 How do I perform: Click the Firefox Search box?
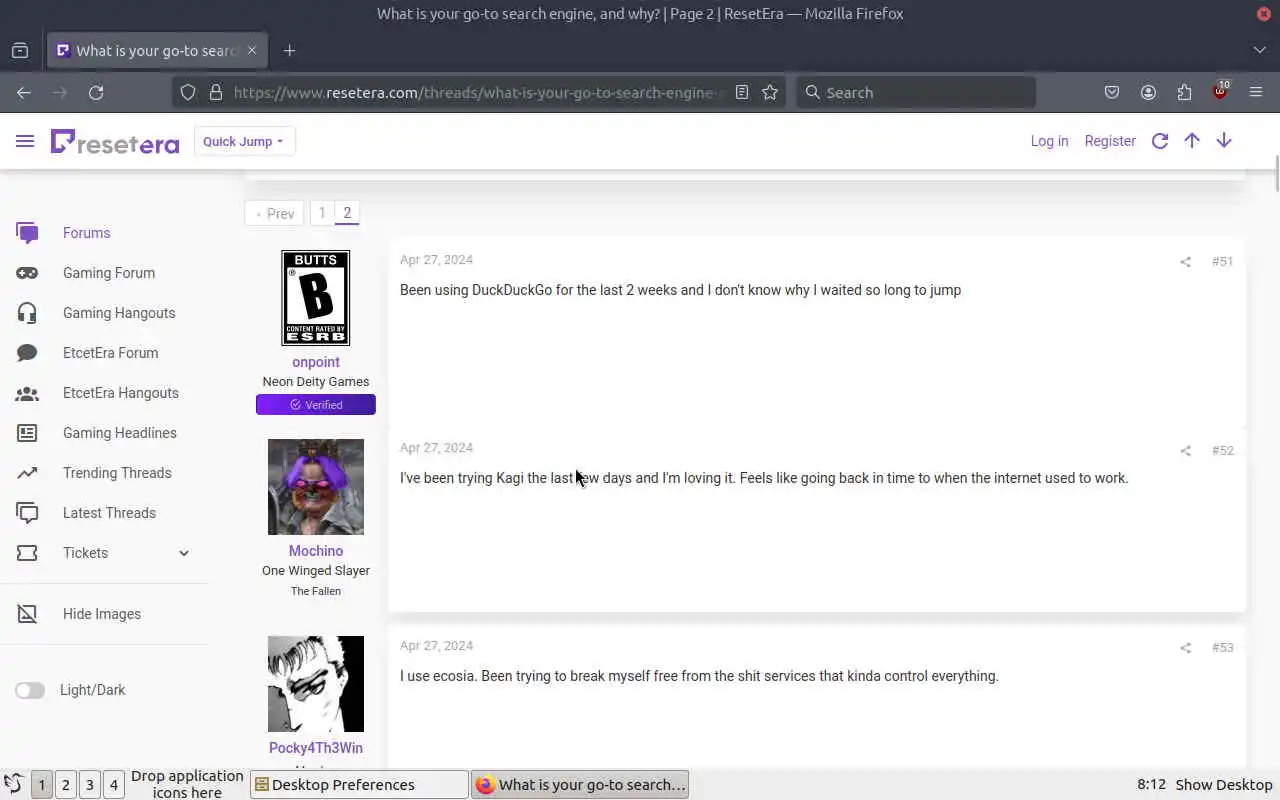pos(916,92)
